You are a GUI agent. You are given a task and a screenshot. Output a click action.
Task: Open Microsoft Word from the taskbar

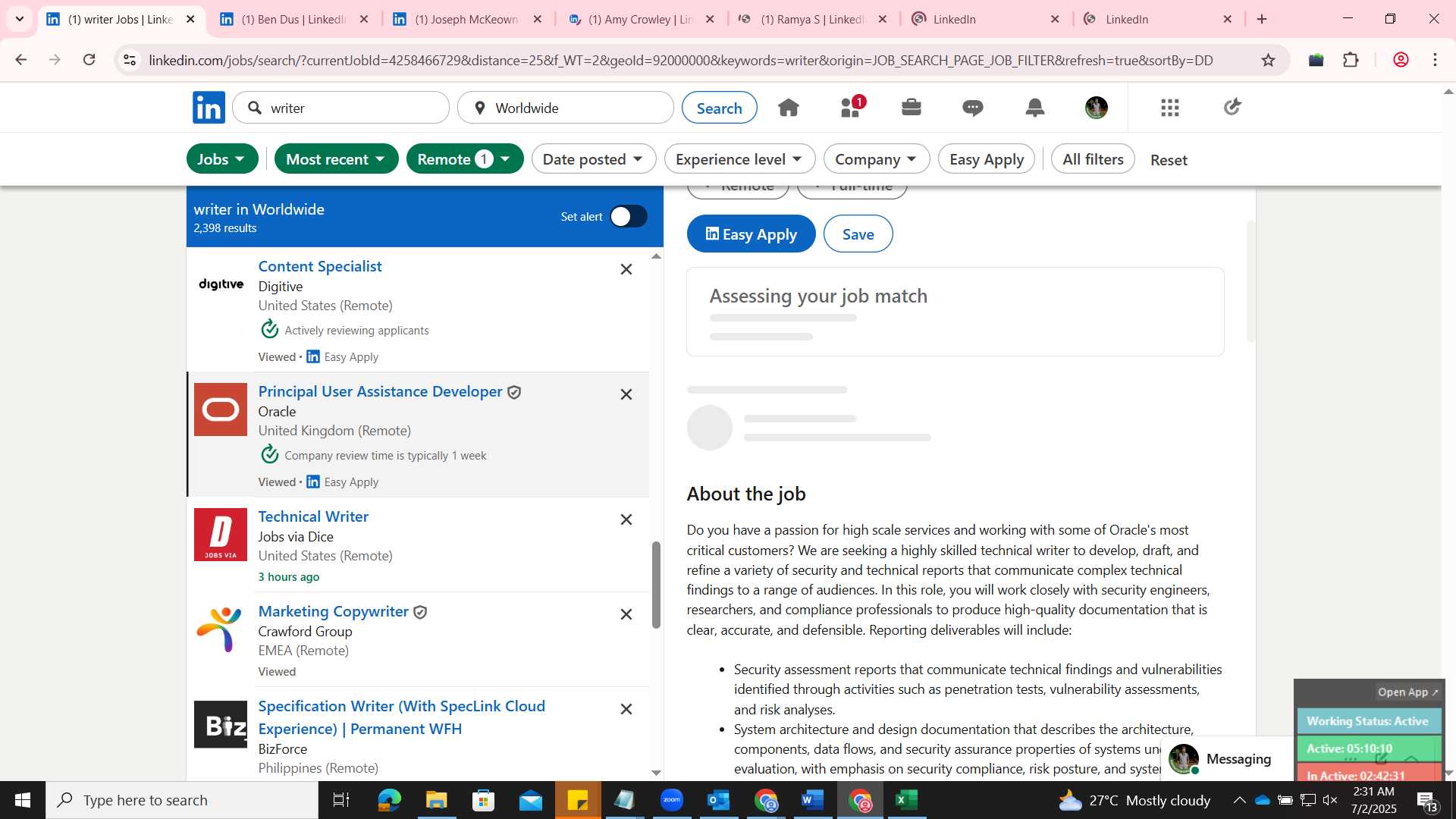coord(813,800)
